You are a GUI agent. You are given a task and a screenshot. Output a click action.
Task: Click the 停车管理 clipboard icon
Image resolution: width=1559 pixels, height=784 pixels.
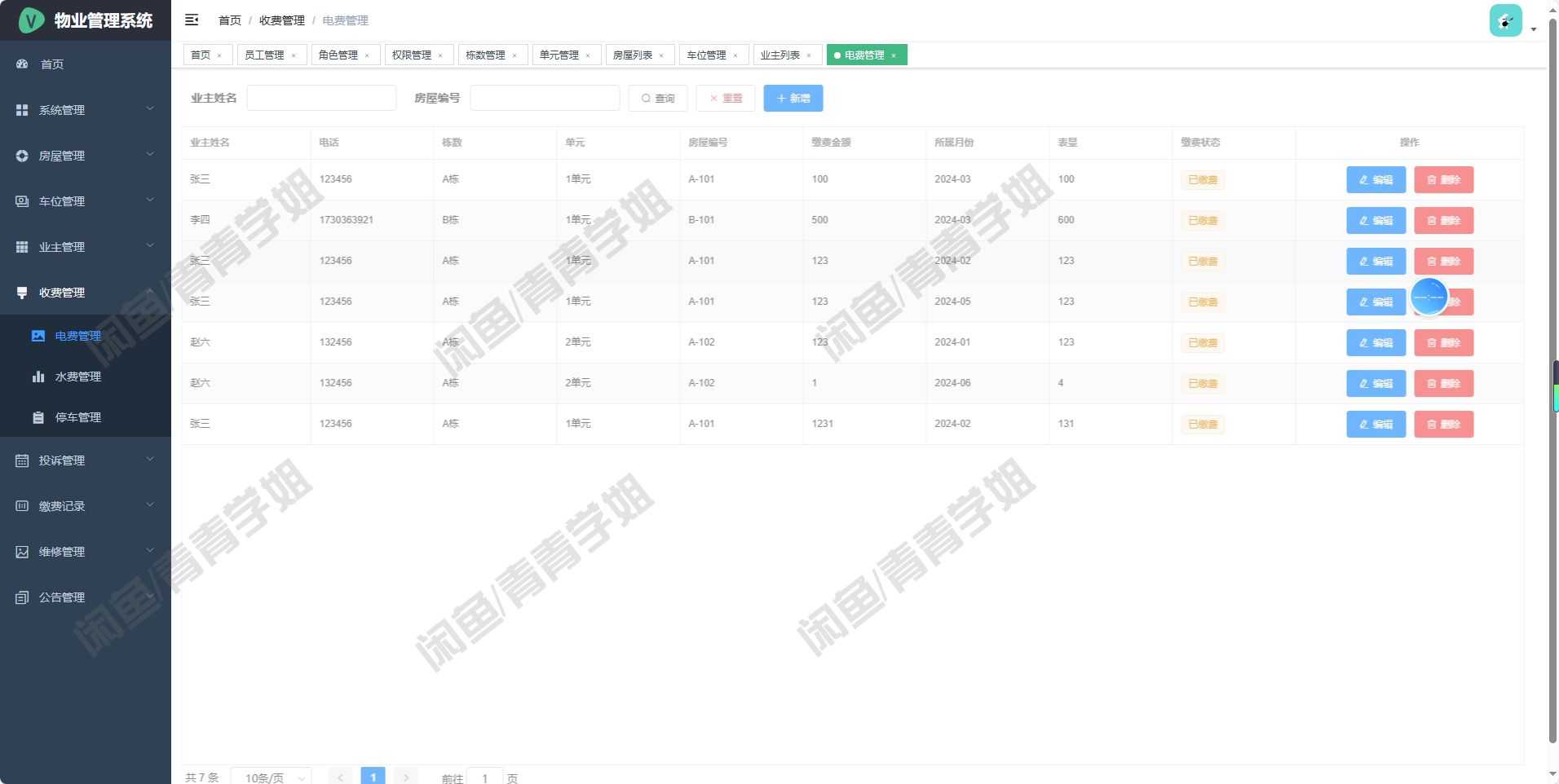tap(38, 417)
